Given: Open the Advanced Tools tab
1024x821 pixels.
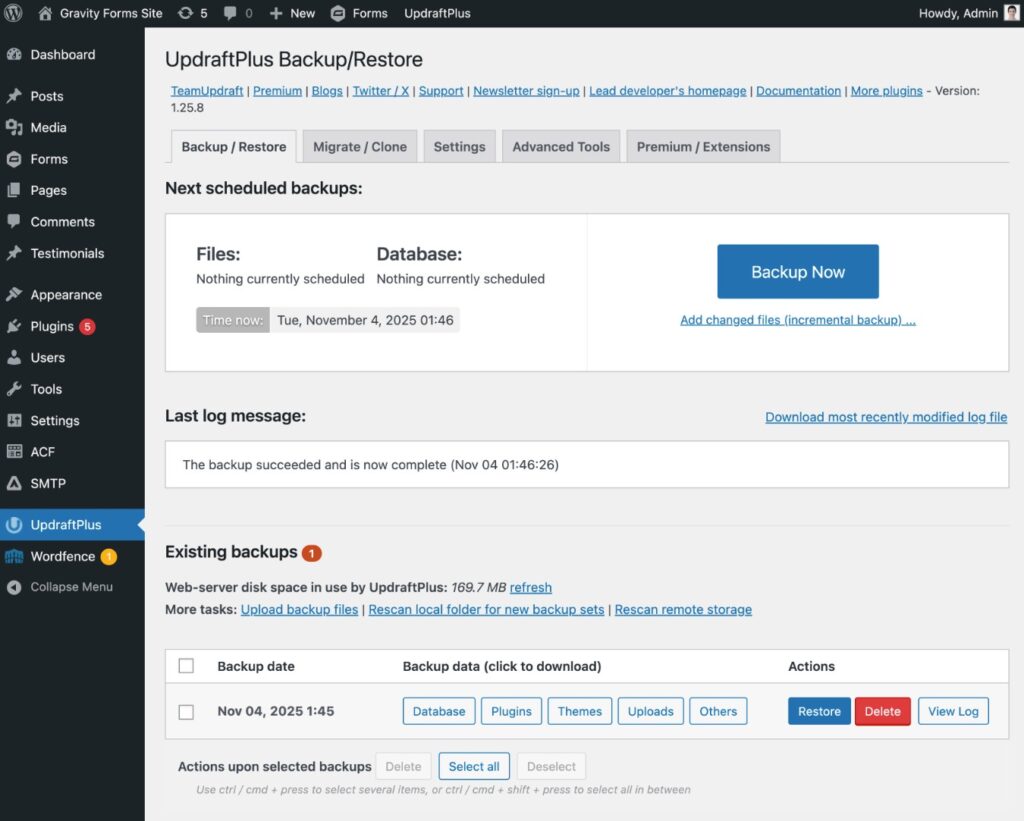Looking at the screenshot, I should click(x=561, y=146).
